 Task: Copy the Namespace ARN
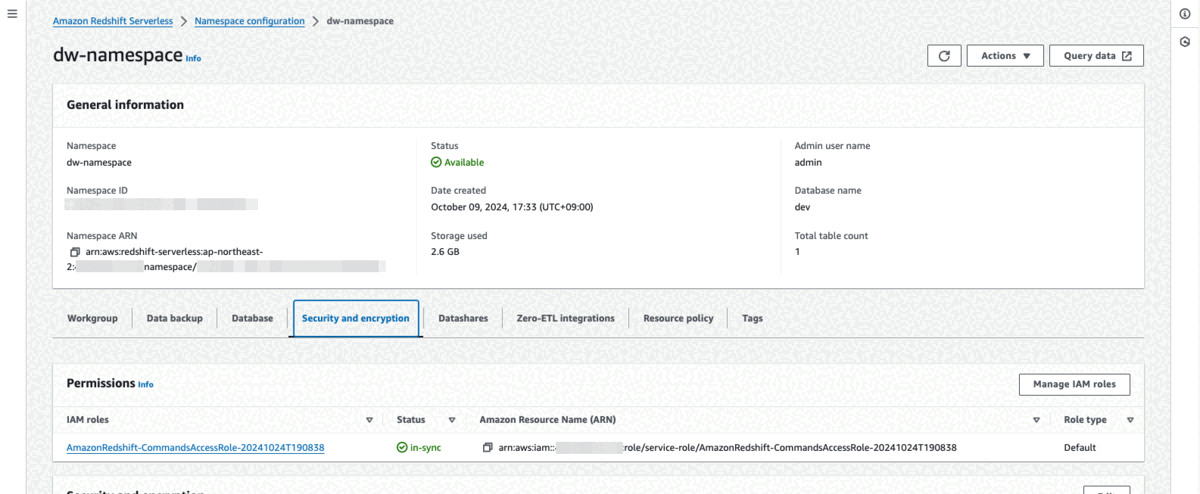(75, 252)
